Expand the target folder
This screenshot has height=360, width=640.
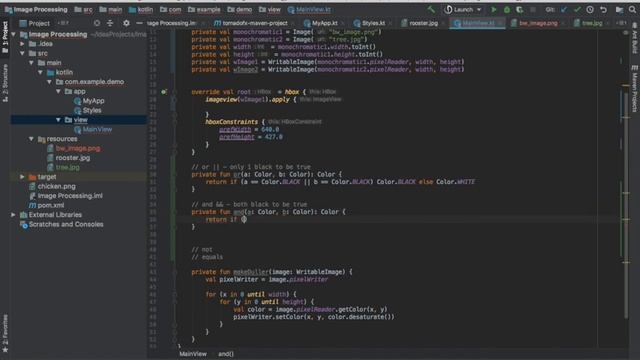[22, 177]
